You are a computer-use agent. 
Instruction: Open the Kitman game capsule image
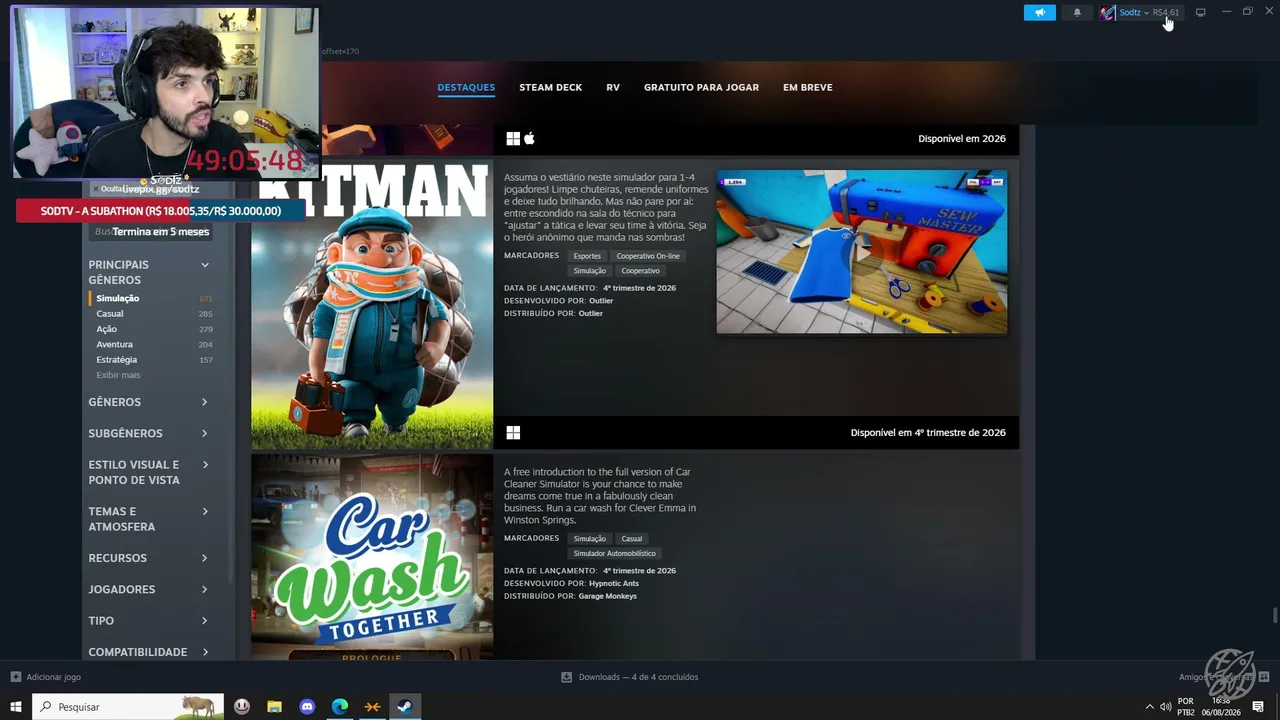tap(372, 304)
